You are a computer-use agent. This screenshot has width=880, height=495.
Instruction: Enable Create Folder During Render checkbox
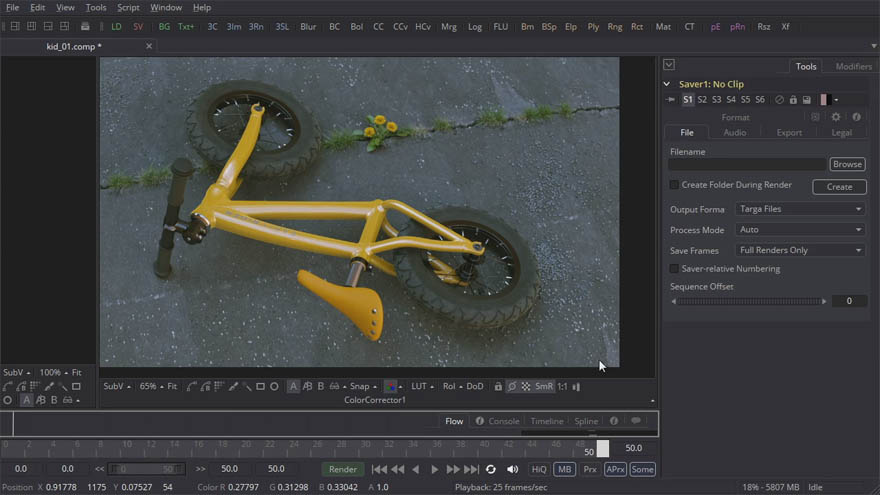[674, 185]
